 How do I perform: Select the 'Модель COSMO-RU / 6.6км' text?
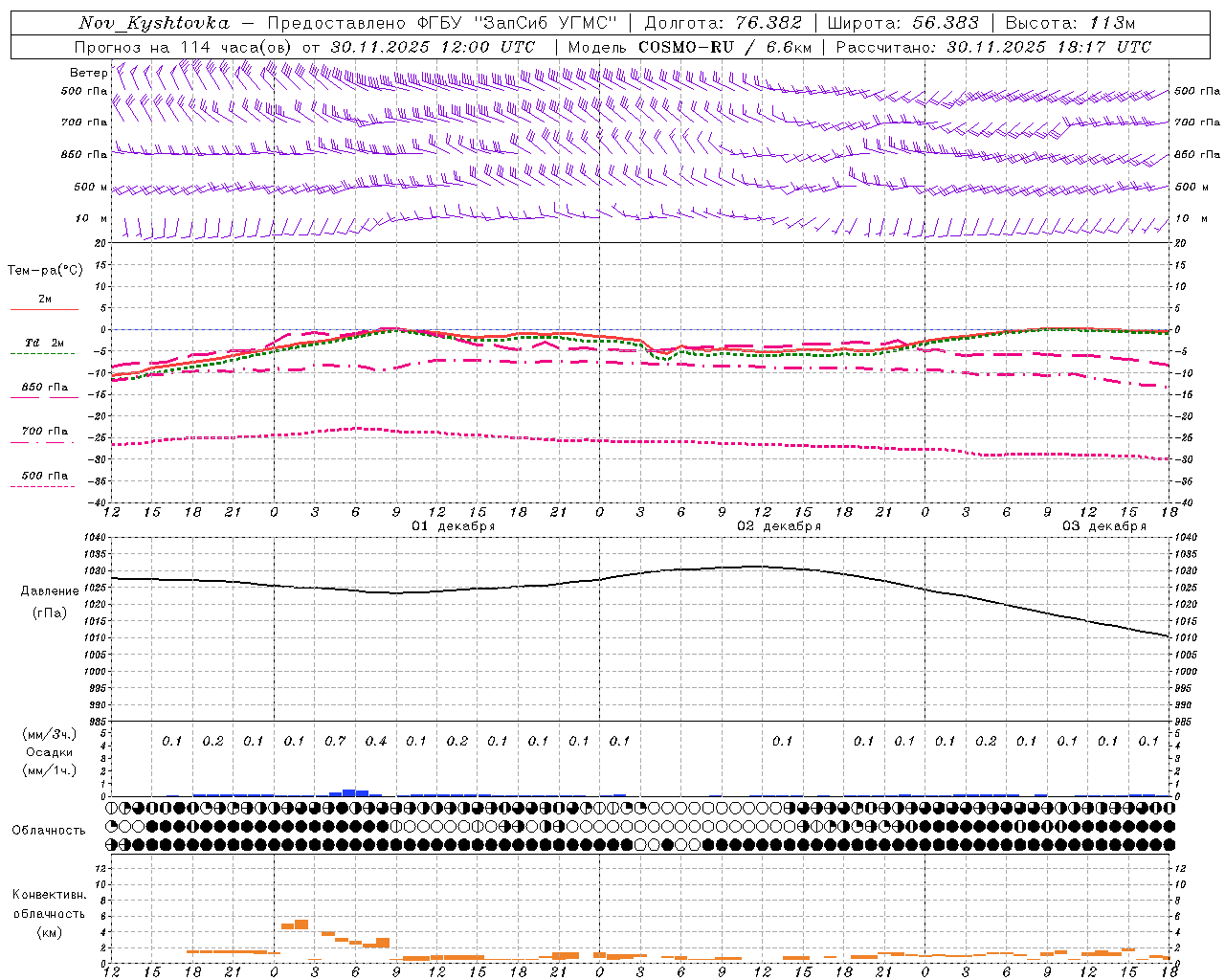690,47
